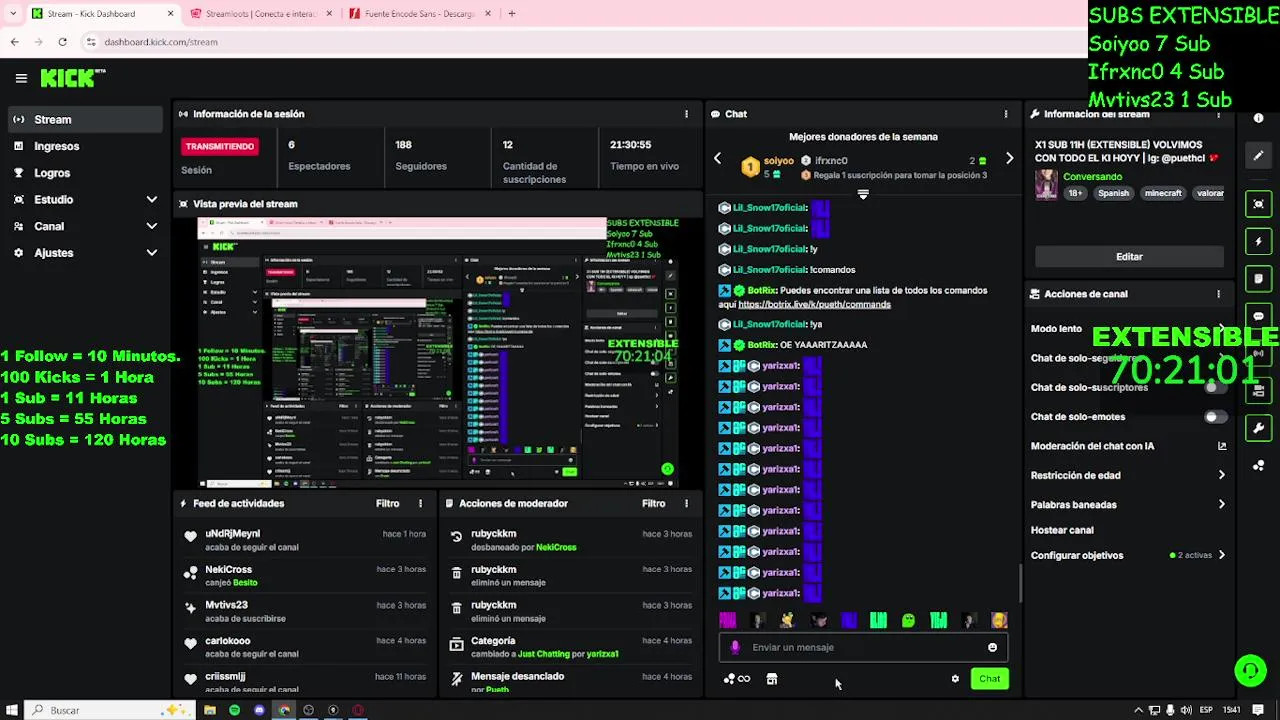1280x720 pixels.
Task: Open Filtro in Acciones de moderador
Action: [653, 504]
